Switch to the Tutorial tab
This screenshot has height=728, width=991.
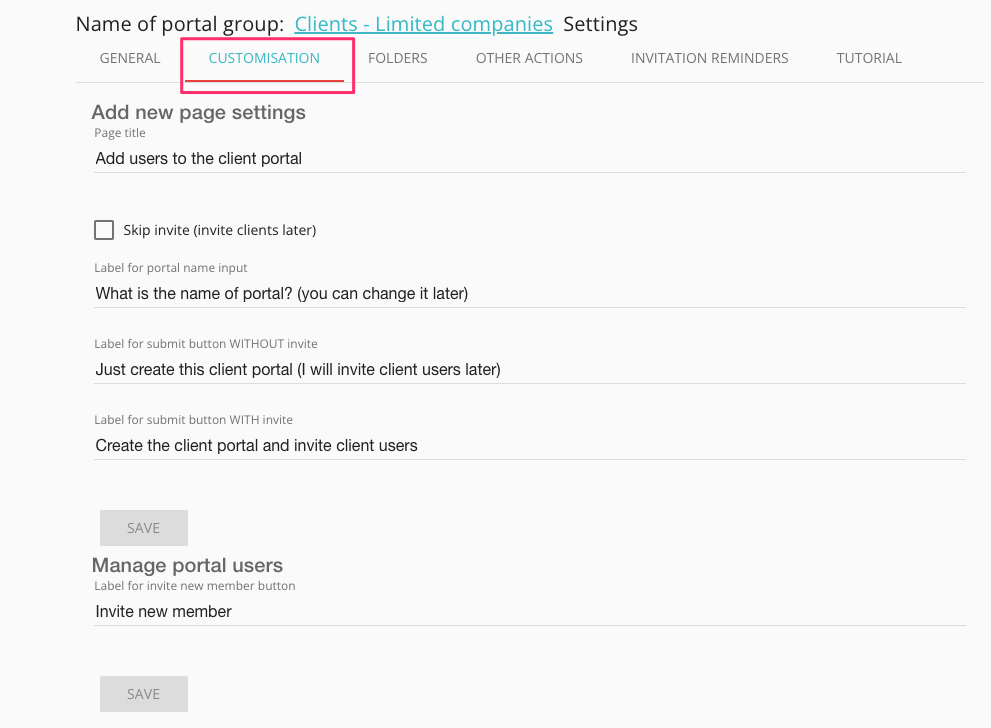pyautogui.click(x=869, y=58)
